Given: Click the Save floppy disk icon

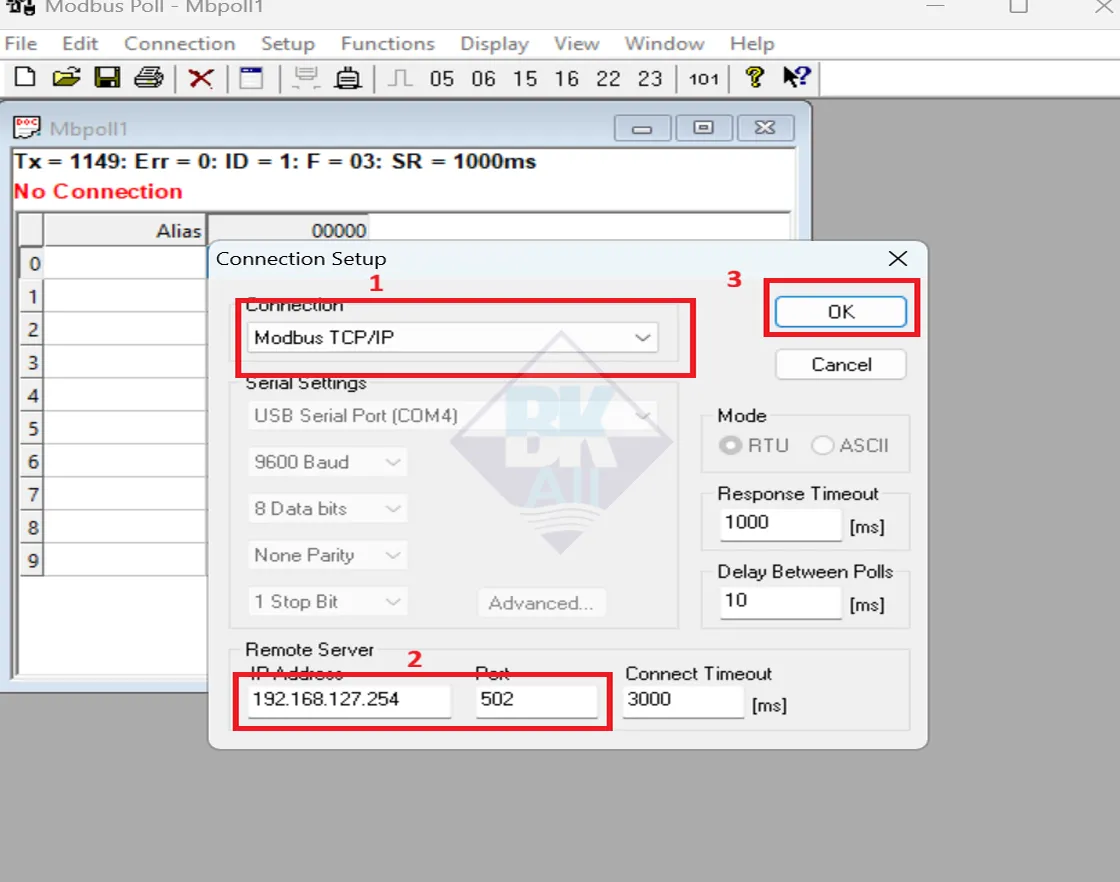Looking at the screenshot, I should point(107,78).
